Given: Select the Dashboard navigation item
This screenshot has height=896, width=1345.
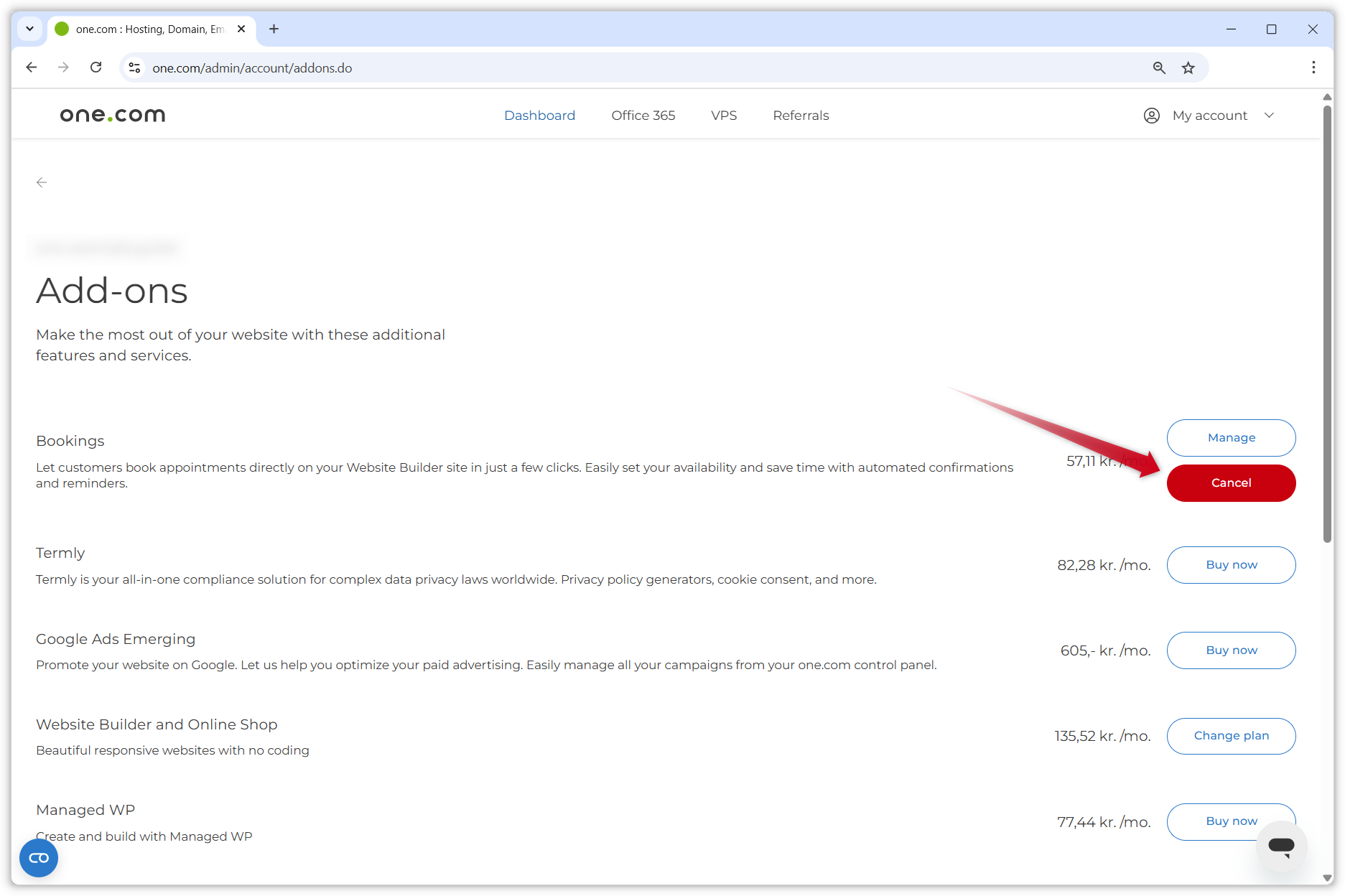Looking at the screenshot, I should click(x=539, y=115).
